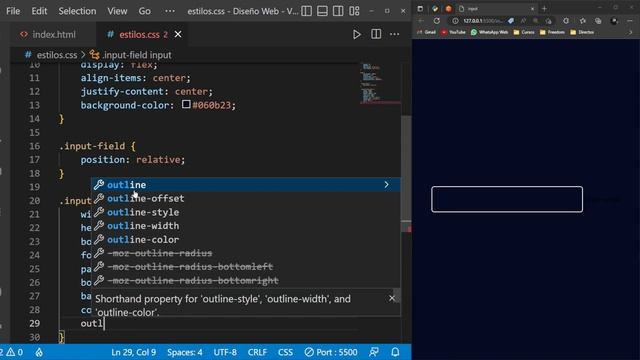This screenshot has width=640, height=360.
Task: Choose 'outline-width' from suggestions
Action: 245,226
